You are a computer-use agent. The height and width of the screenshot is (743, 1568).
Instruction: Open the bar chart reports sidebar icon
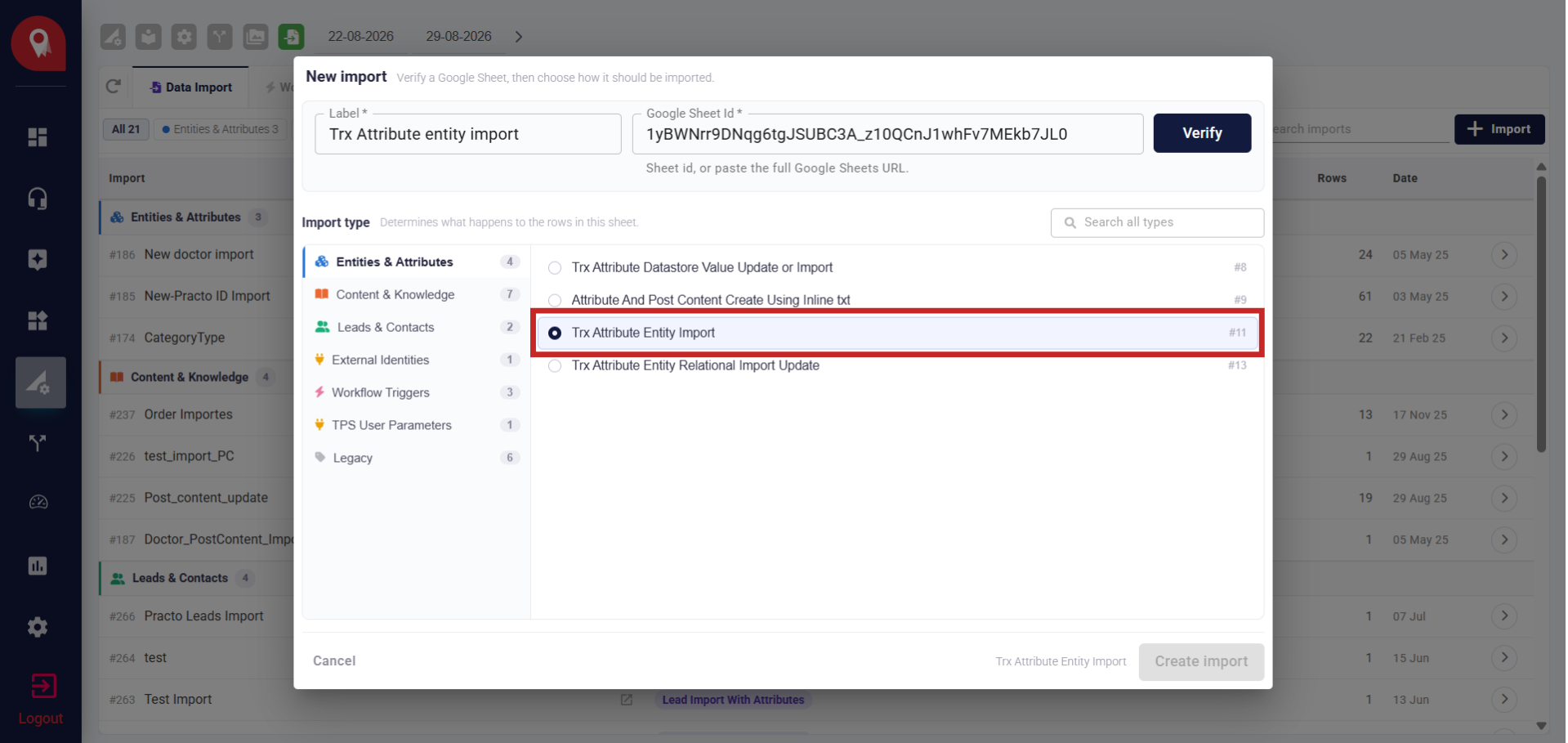[x=38, y=566]
